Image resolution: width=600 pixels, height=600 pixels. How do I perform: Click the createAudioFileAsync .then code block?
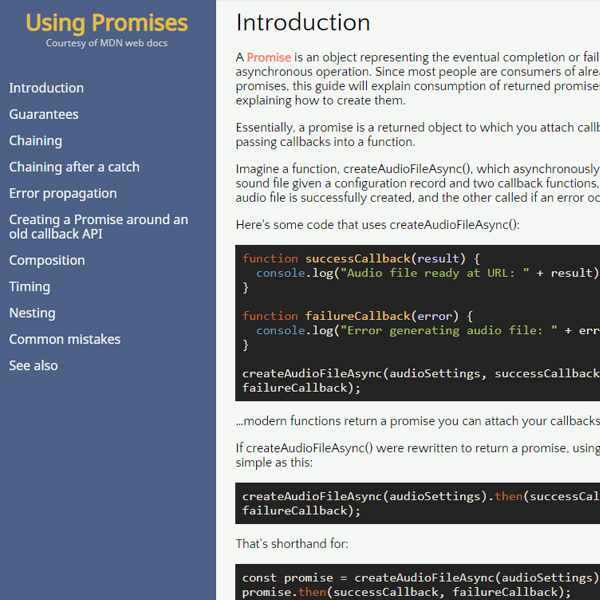[420, 503]
